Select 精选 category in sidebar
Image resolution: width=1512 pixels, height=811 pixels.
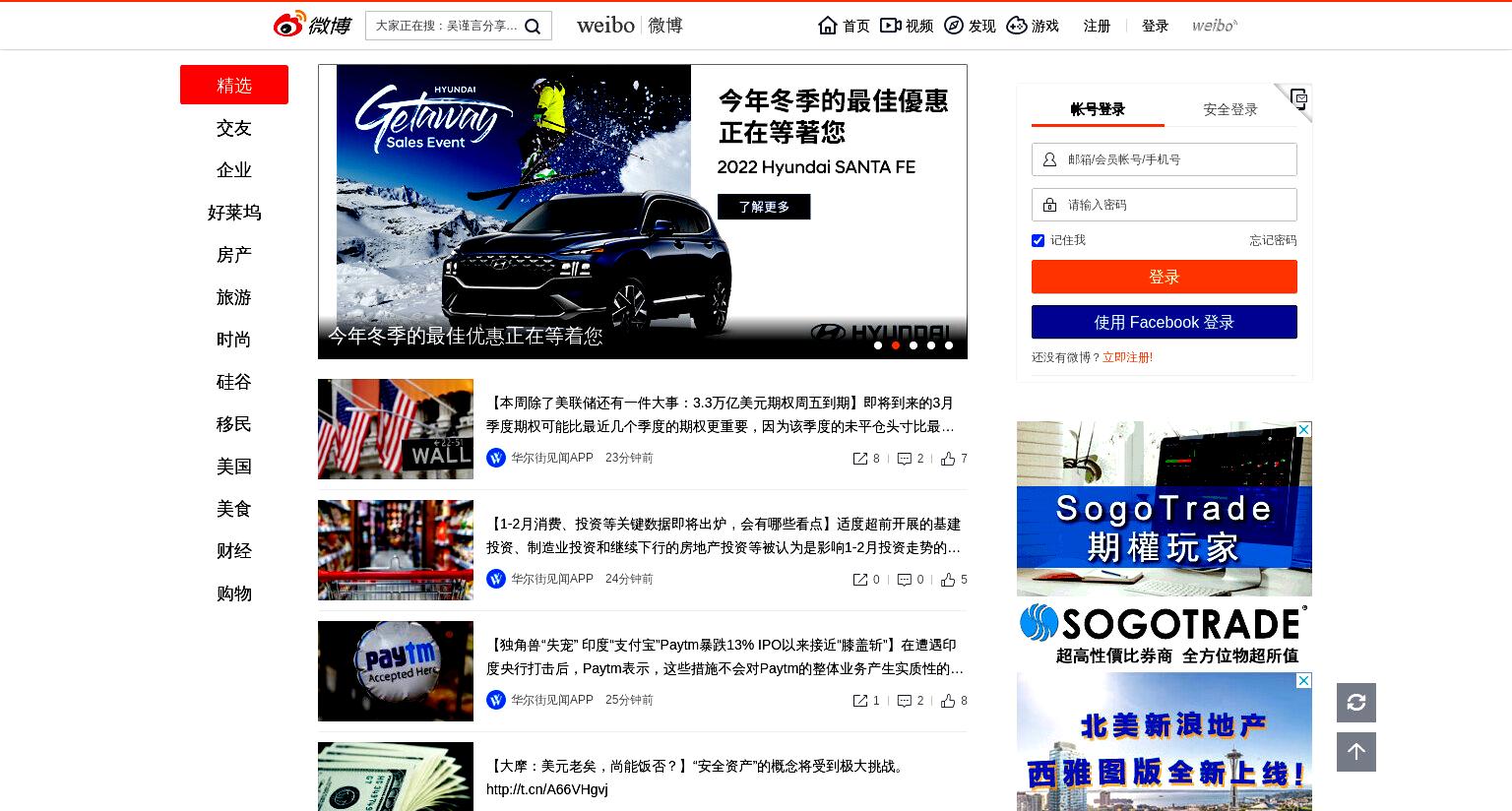(x=234, y=85)
